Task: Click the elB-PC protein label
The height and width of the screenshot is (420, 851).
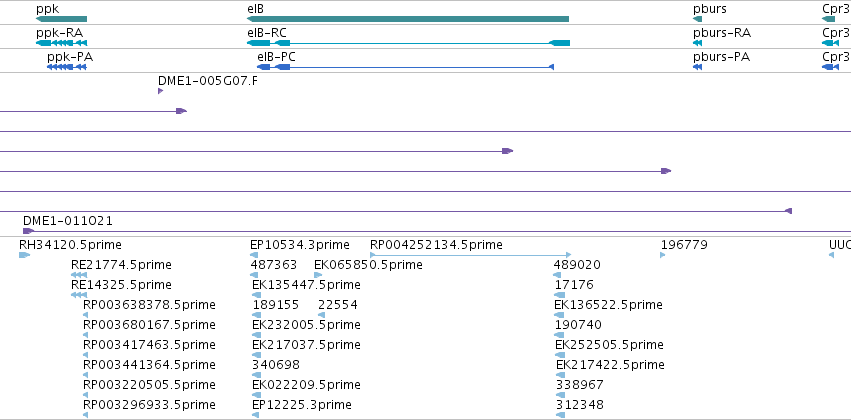Action: tap(276, 57)
